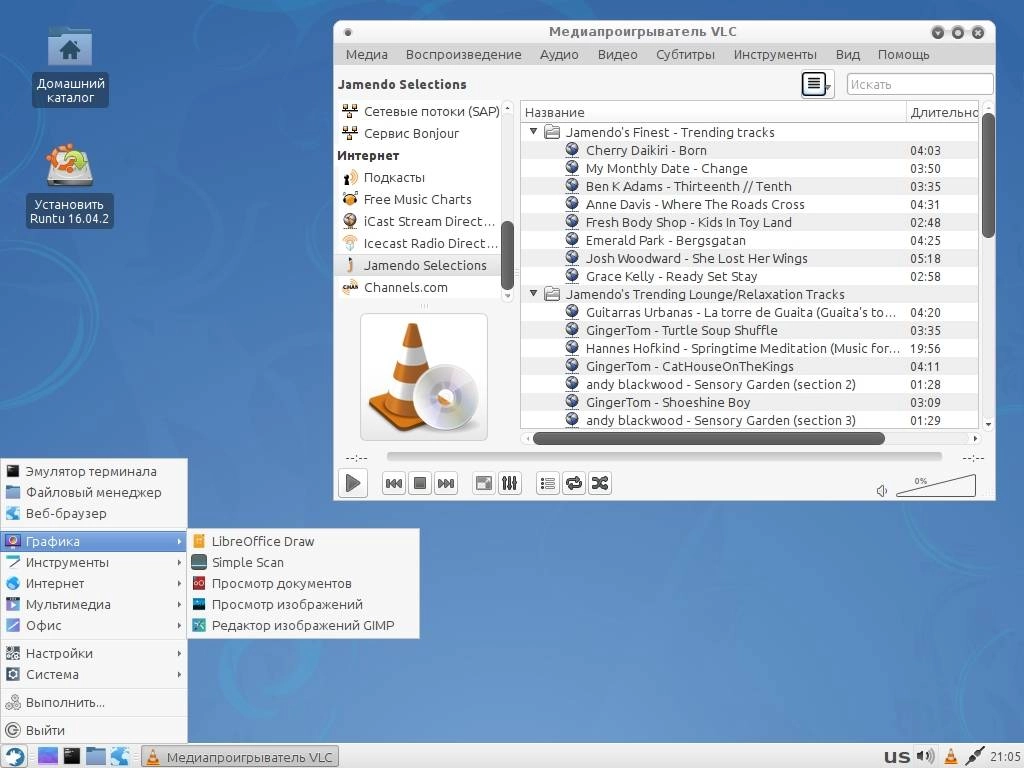Viewport: 1024px width, 768px height.
Task: Expand the Инструменты submenu in start menu
Action: click(x=94, y=562)
